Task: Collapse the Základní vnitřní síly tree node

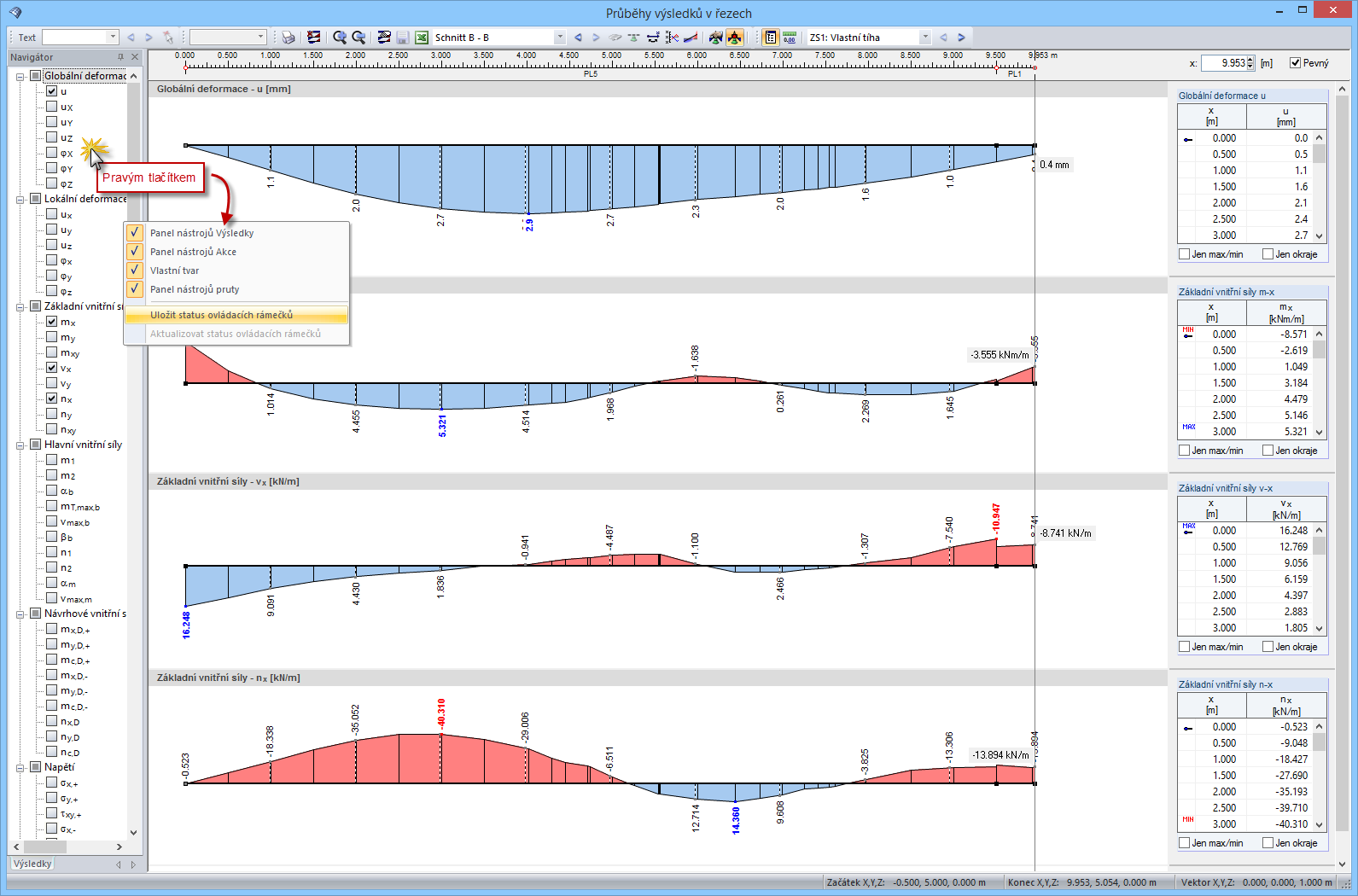Action: pyautogui.click(x=20, y=306)
